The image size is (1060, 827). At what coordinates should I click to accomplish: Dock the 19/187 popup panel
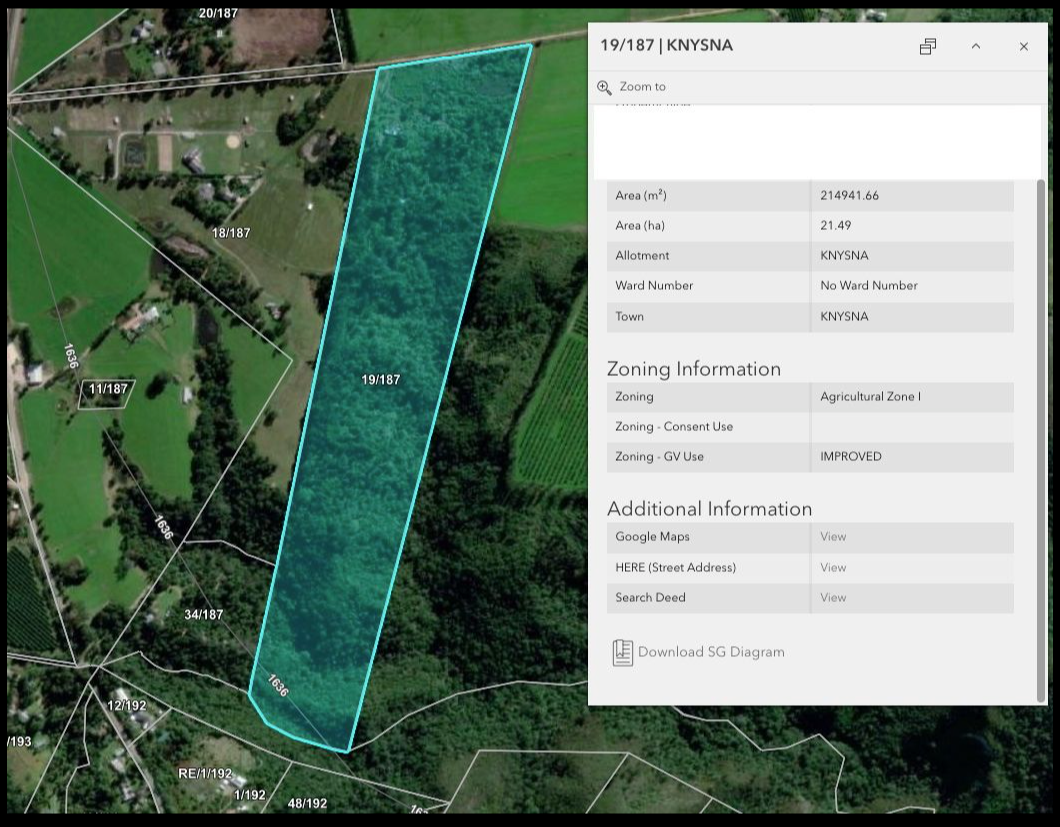[928, 46]
